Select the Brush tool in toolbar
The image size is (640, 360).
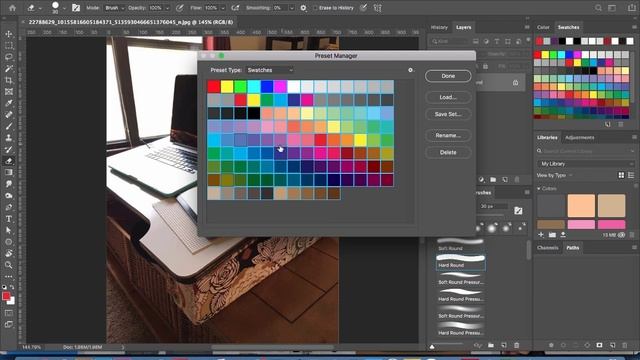pos(9,126)
